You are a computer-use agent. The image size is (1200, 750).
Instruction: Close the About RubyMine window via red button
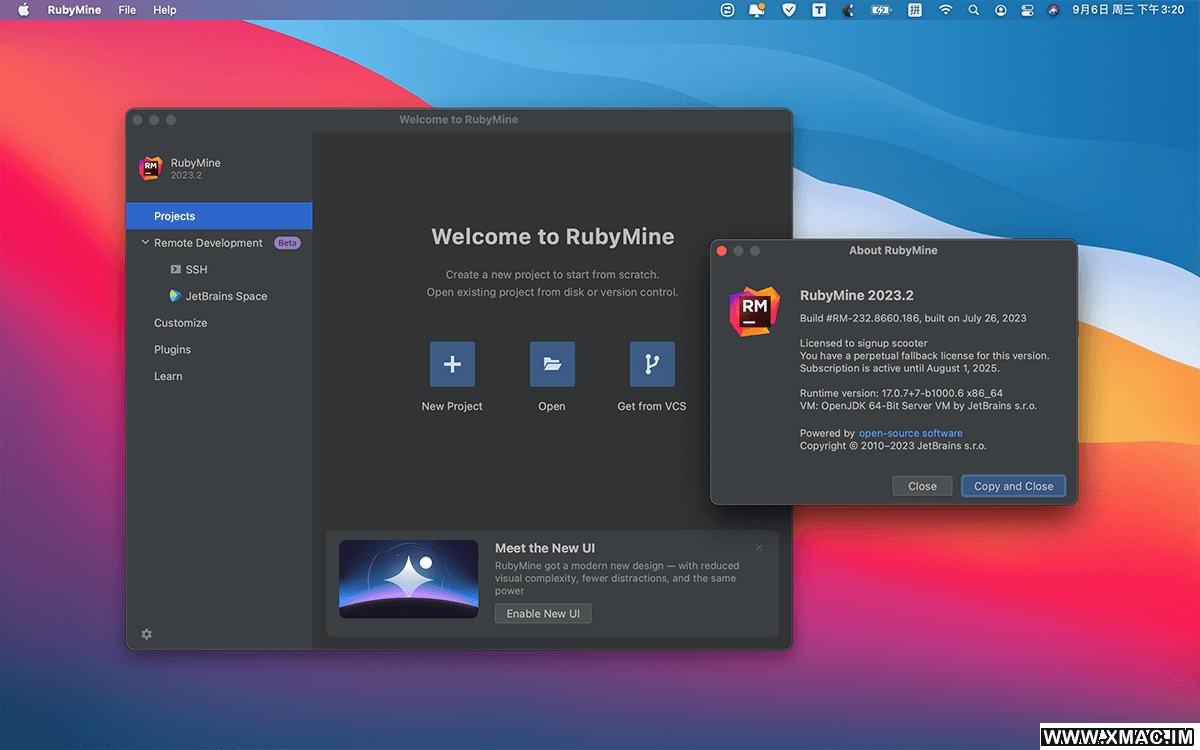point(722,251)
